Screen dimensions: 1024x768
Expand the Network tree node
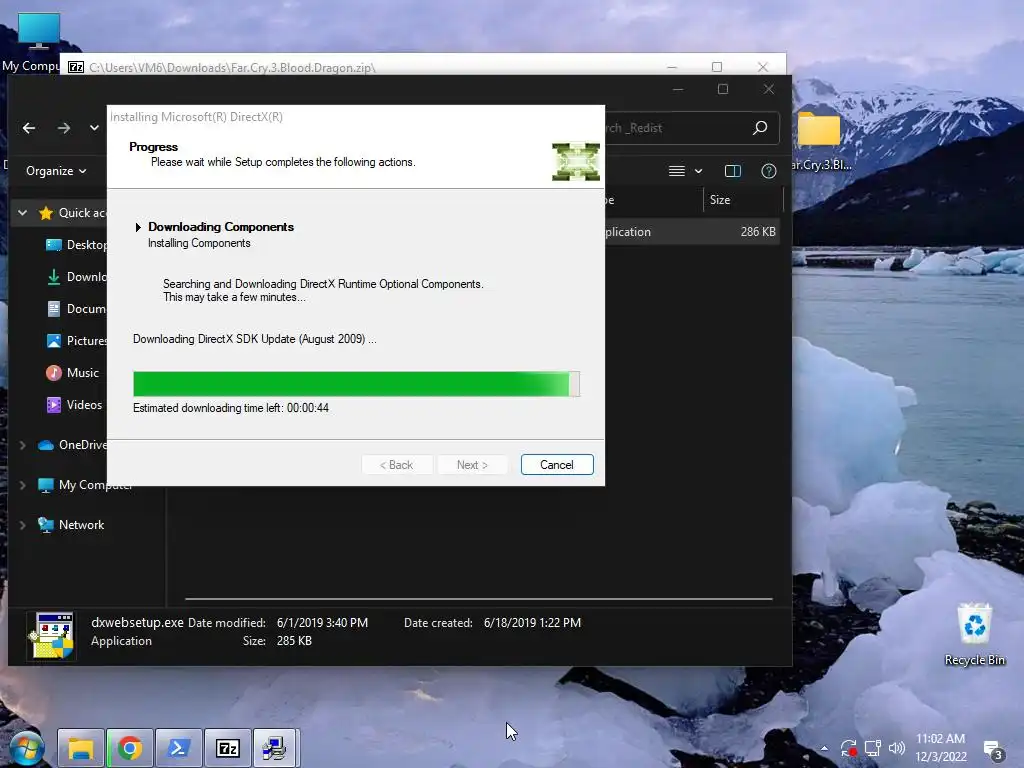pyautogui.click(x=23, y=525)
